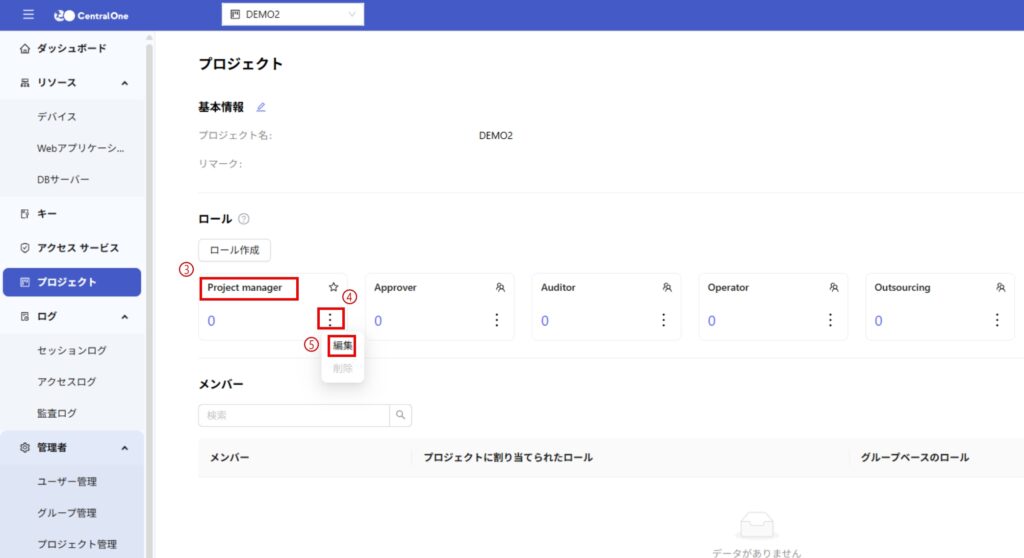The height and width of the screenshot is (558, 1024).
Task: Click the メンバー search input field
Action: click(x=293, y=415)
